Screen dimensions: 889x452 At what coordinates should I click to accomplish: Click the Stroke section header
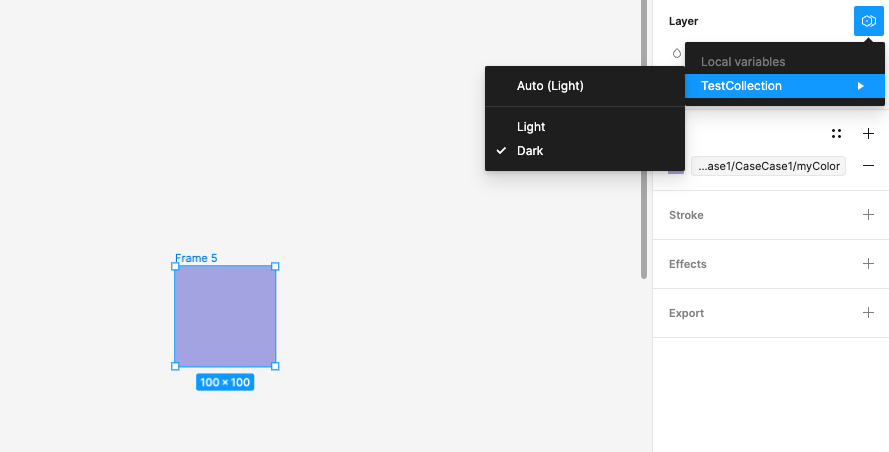tap(686, 215)
